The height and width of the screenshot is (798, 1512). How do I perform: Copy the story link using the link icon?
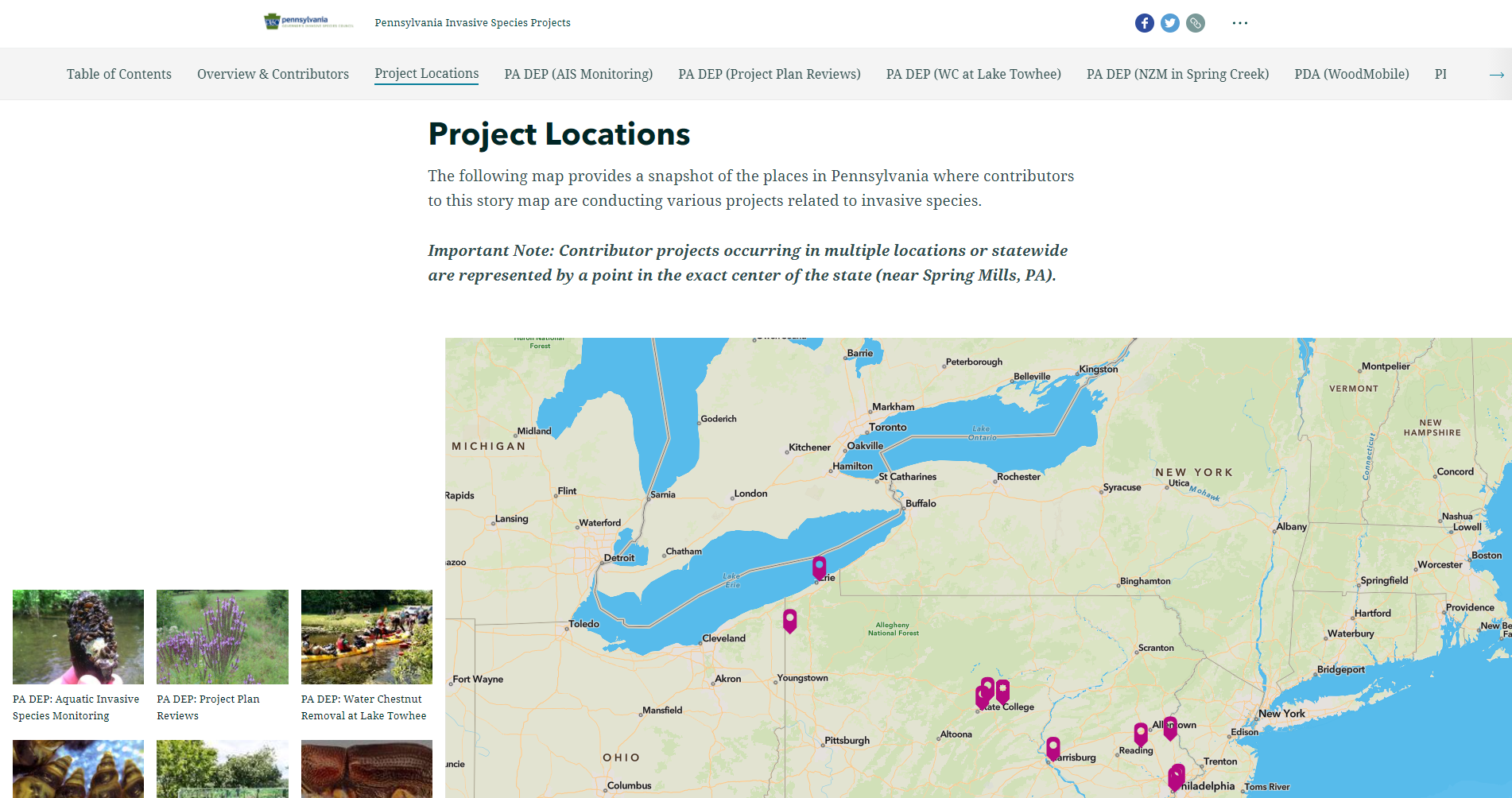click(1196, 23)
